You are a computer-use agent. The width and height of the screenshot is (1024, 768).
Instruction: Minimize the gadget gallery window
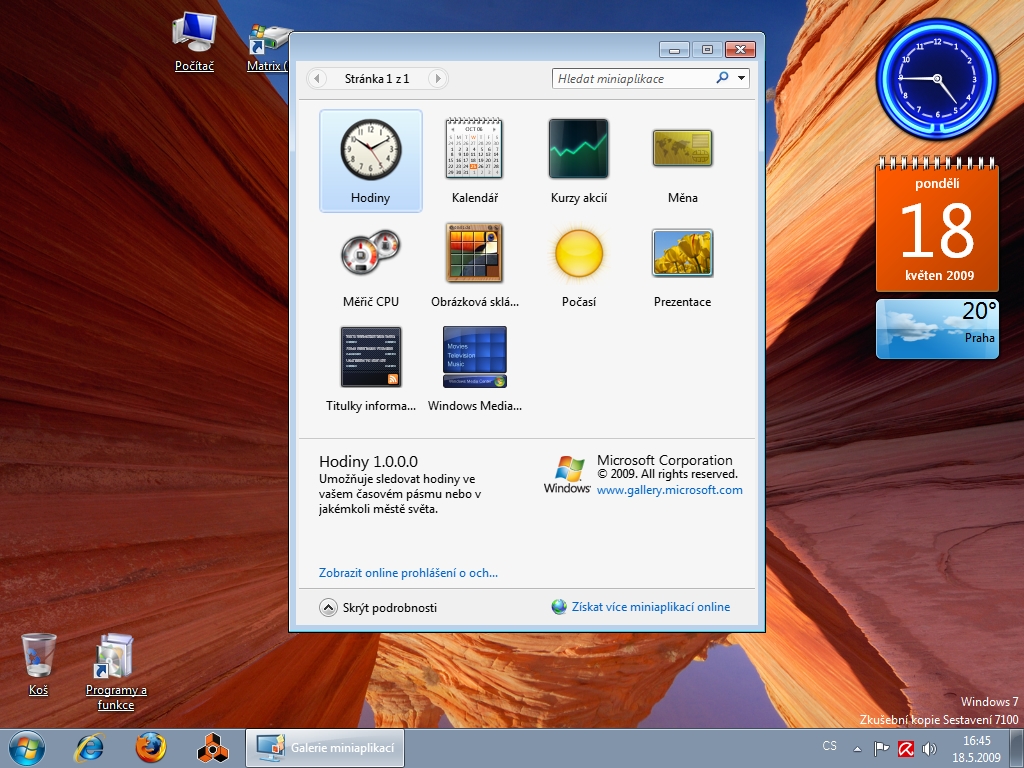(675, 50)
